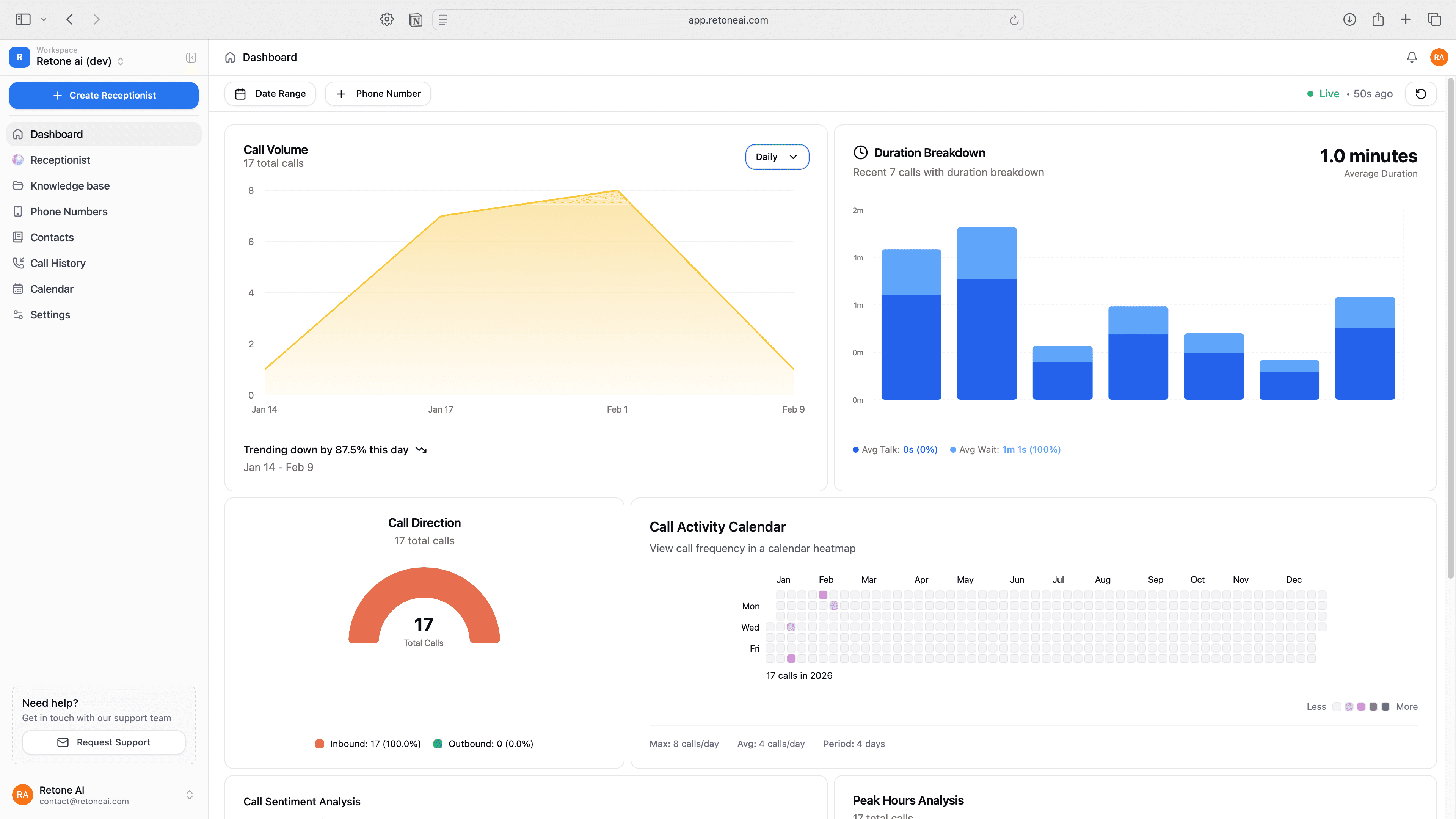This screenshot has width=1456, height=819.
Task: Open the Notion extension icon
Action: 416,20
